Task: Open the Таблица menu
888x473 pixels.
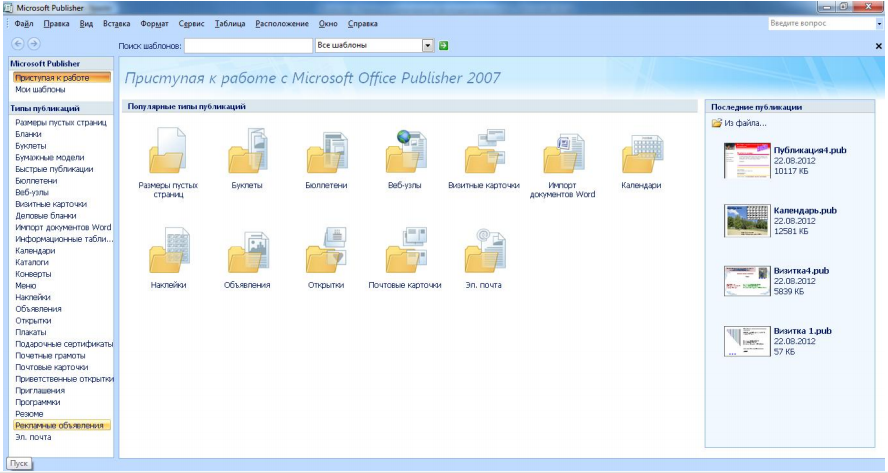Action: [230, 24]
